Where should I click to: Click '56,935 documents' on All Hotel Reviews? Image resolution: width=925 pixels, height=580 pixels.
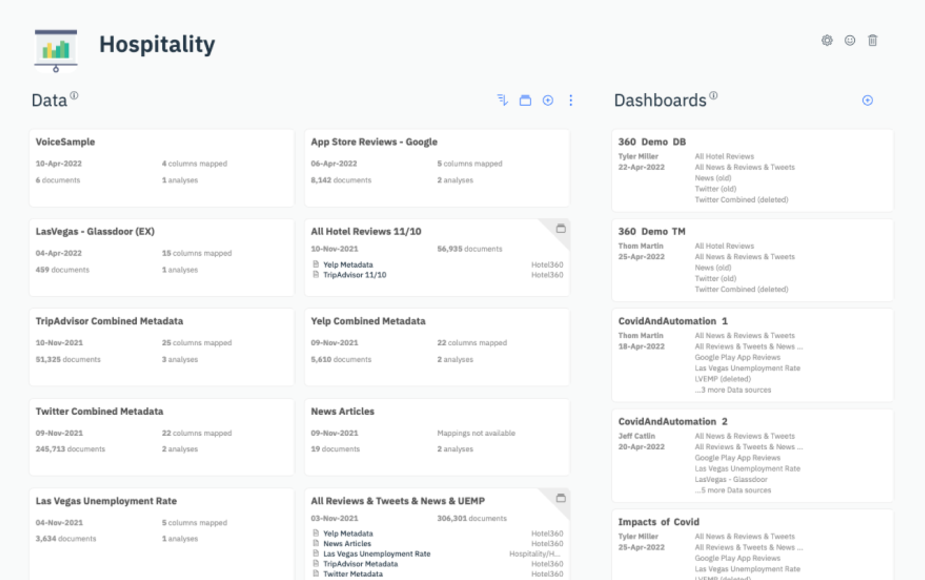click(470, 249)
